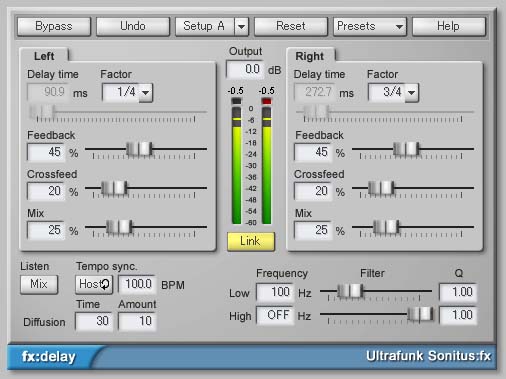506x379 pixels.
Task: Click the Reset button
Action: pyautogui.click(x=291, y=26)
